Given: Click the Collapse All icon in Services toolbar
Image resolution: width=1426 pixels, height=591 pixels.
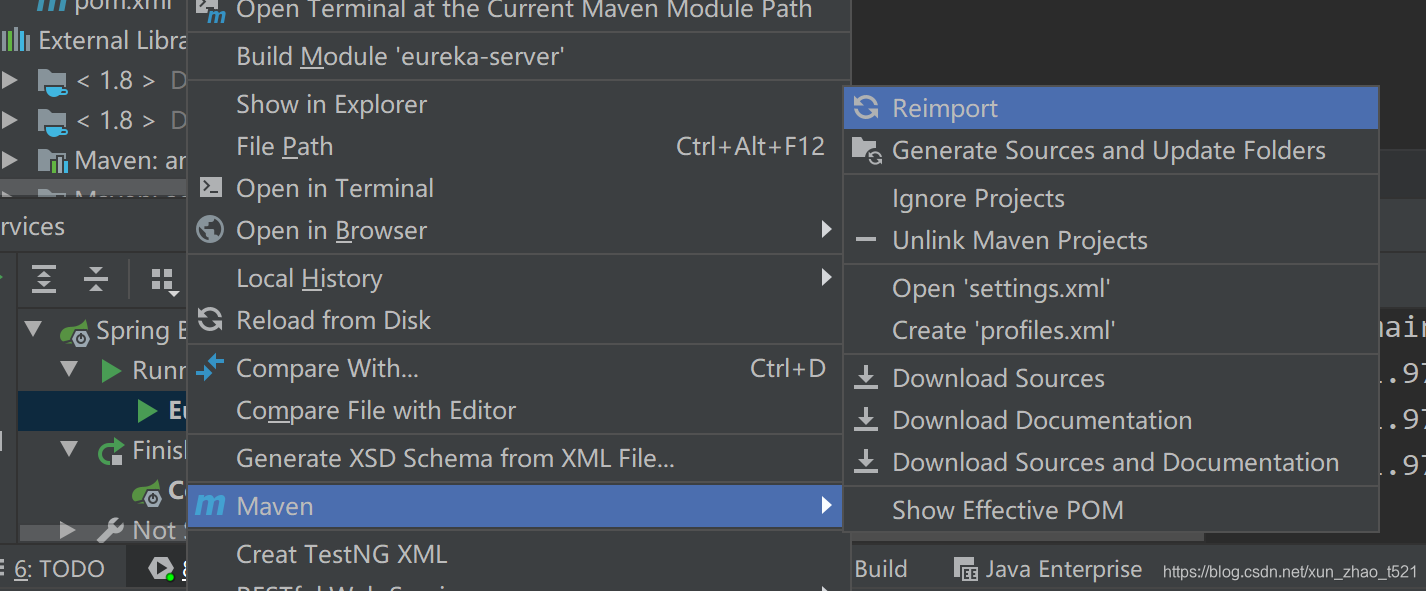Looking at the screenshot, I should point(96,279).
